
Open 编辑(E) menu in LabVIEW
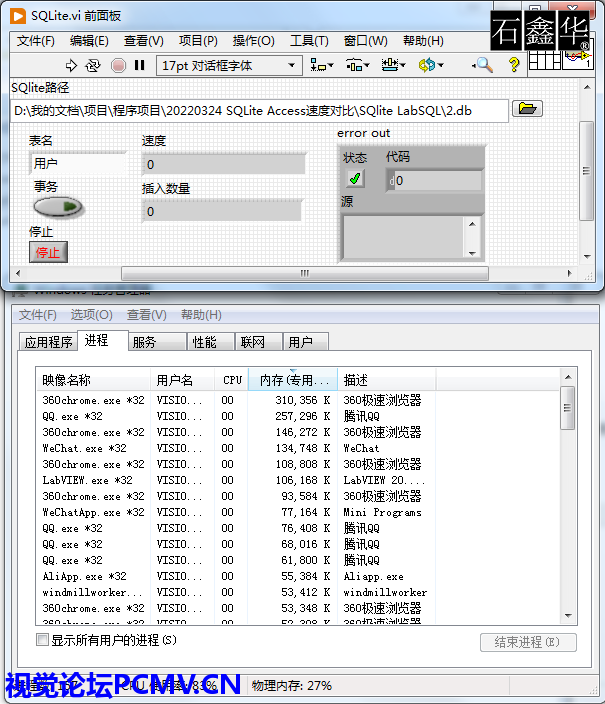click(89, 41)
